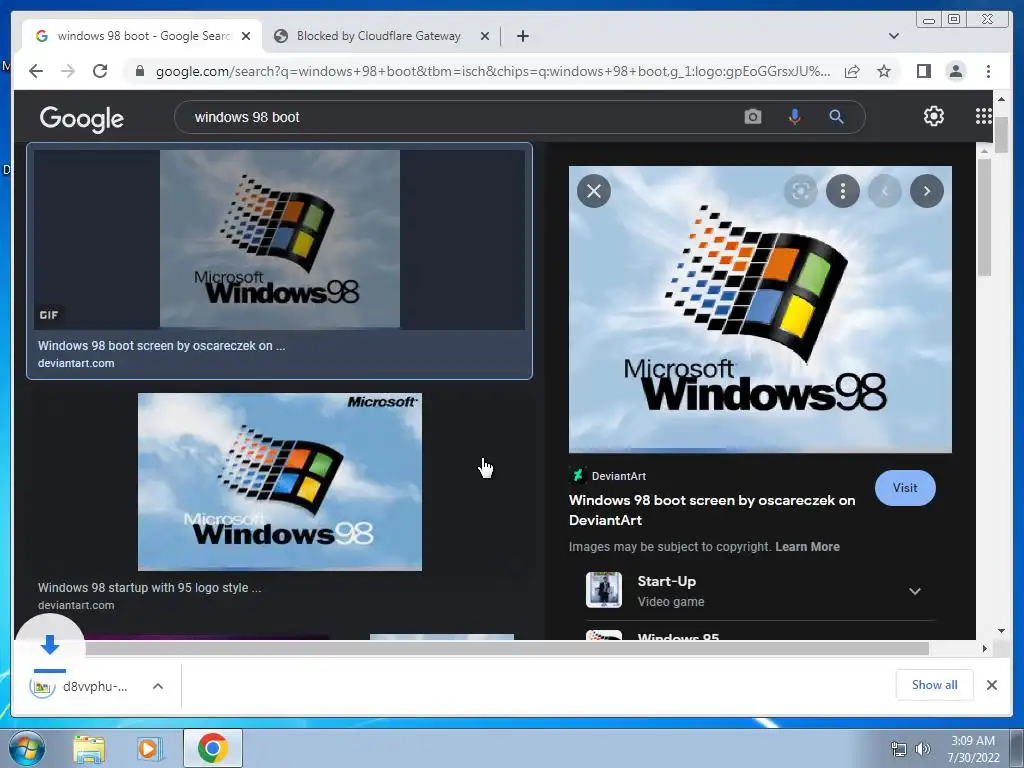The width and height of the screenshot is (1024, 768).
Task: Submit search with the magnifier icon
Action: point(836,117)
